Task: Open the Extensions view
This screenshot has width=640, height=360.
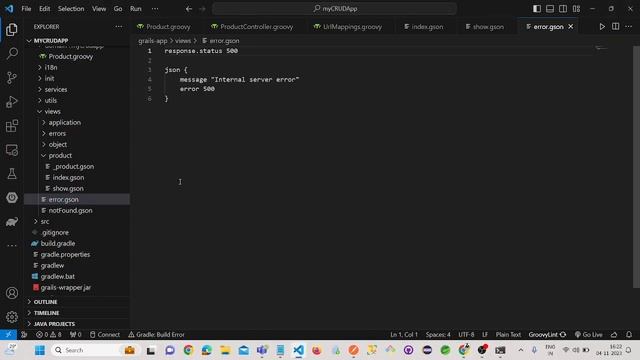Action: click(12, 126)
